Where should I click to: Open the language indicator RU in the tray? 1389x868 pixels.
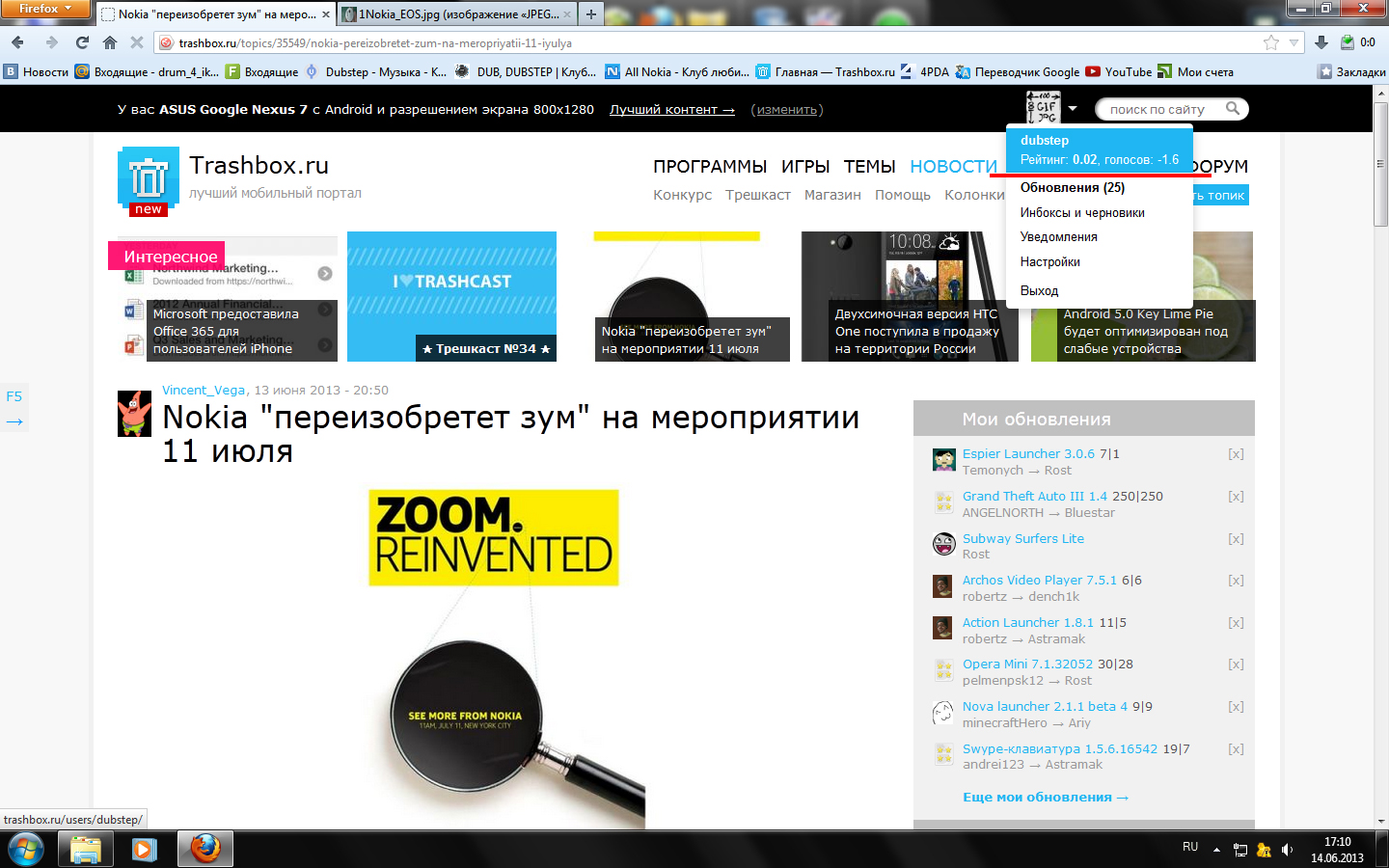pyautogui.click(x=1190, y=847)
